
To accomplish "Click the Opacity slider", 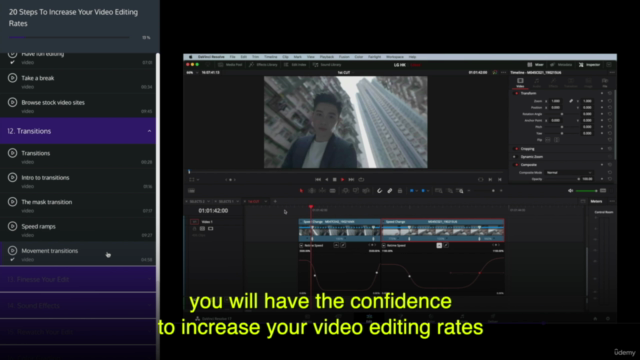I will tap(562, 179).
